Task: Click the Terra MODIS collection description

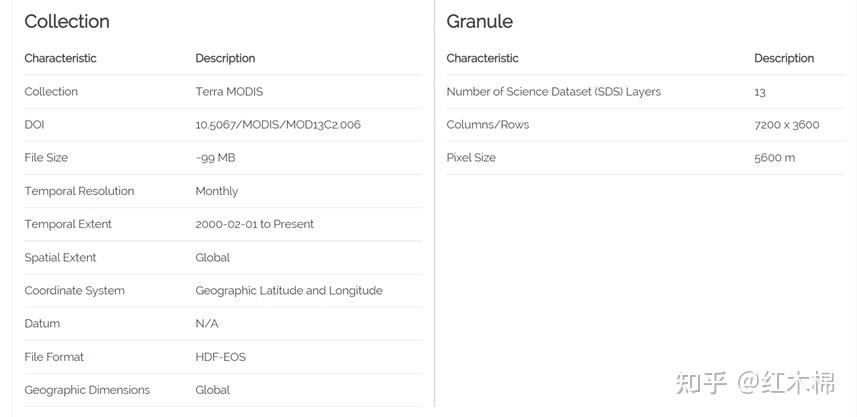Action: [x=229, y=92]
